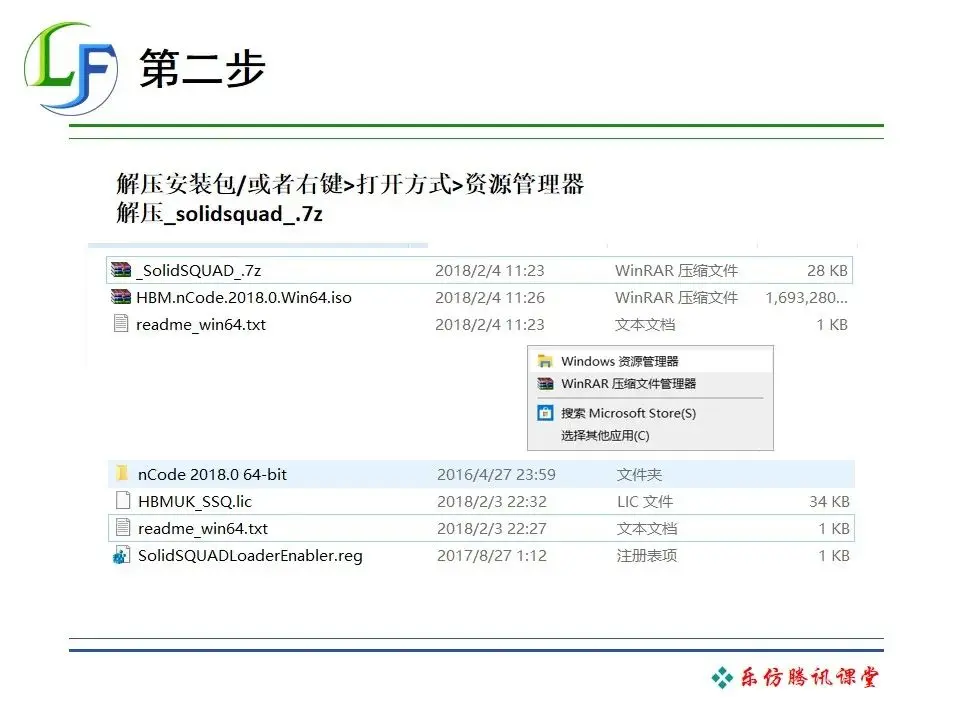Image resolution: width=960 pixels, height=720 pixels.
Task: Click the date in the _SolidSQUAD_.7z row
Action: (x=490, y=271)
